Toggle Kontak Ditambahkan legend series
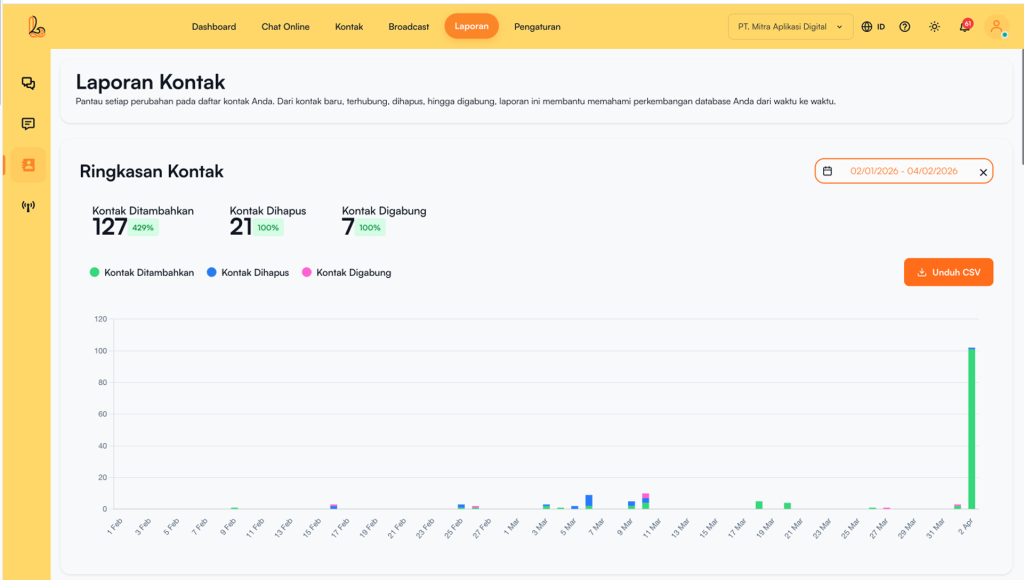1024x580 pixels. 142,272
